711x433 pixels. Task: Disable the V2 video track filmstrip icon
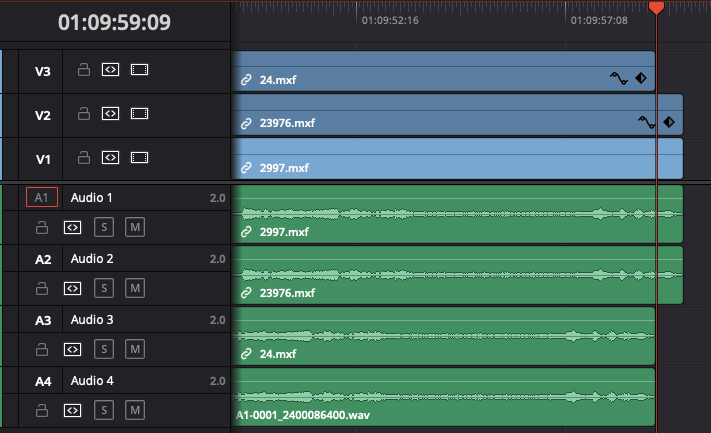click(x=139, y=113)
